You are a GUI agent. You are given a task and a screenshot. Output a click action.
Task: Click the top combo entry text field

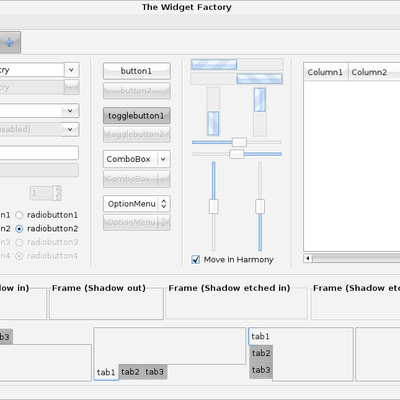click(x=32, y=70)
